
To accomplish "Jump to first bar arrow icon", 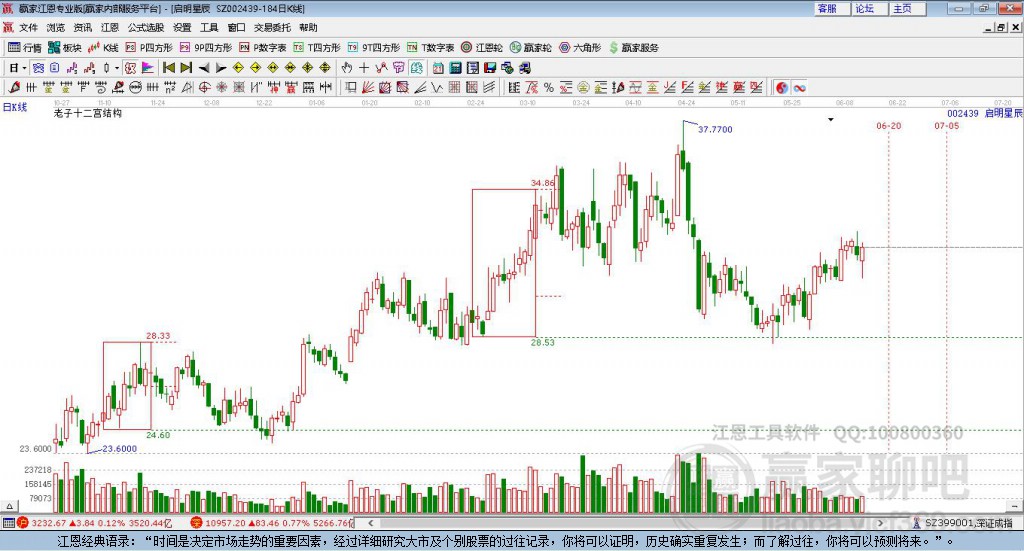I will point(168,68).
